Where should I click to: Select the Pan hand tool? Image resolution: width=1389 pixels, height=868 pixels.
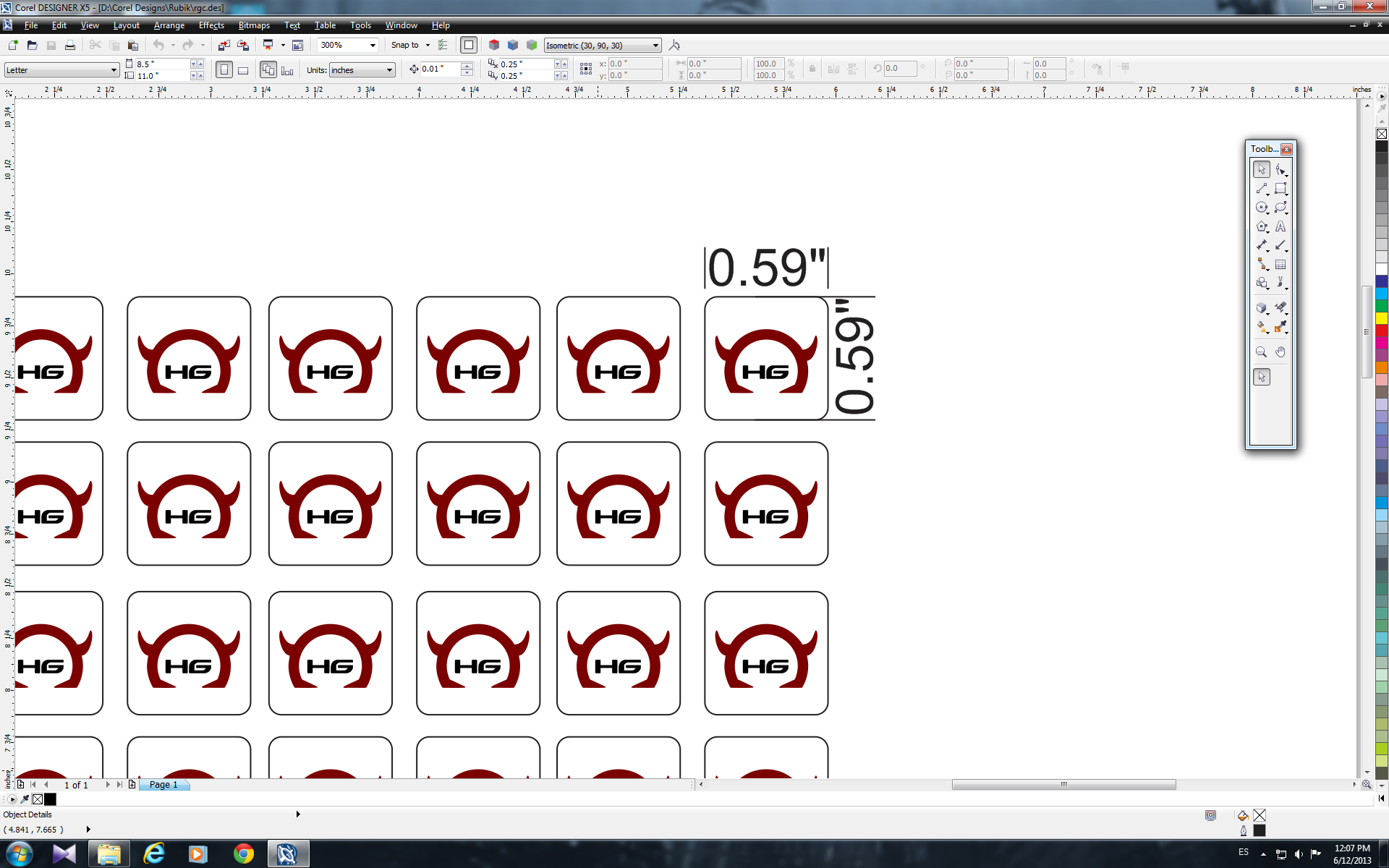pos(1280,352)
